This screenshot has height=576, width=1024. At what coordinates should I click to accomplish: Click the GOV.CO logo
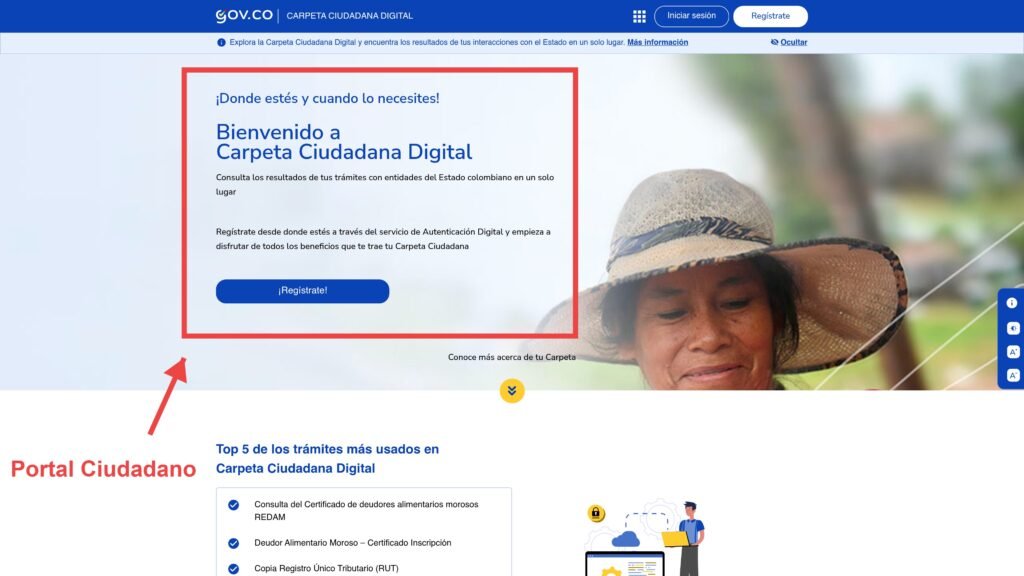244,16
